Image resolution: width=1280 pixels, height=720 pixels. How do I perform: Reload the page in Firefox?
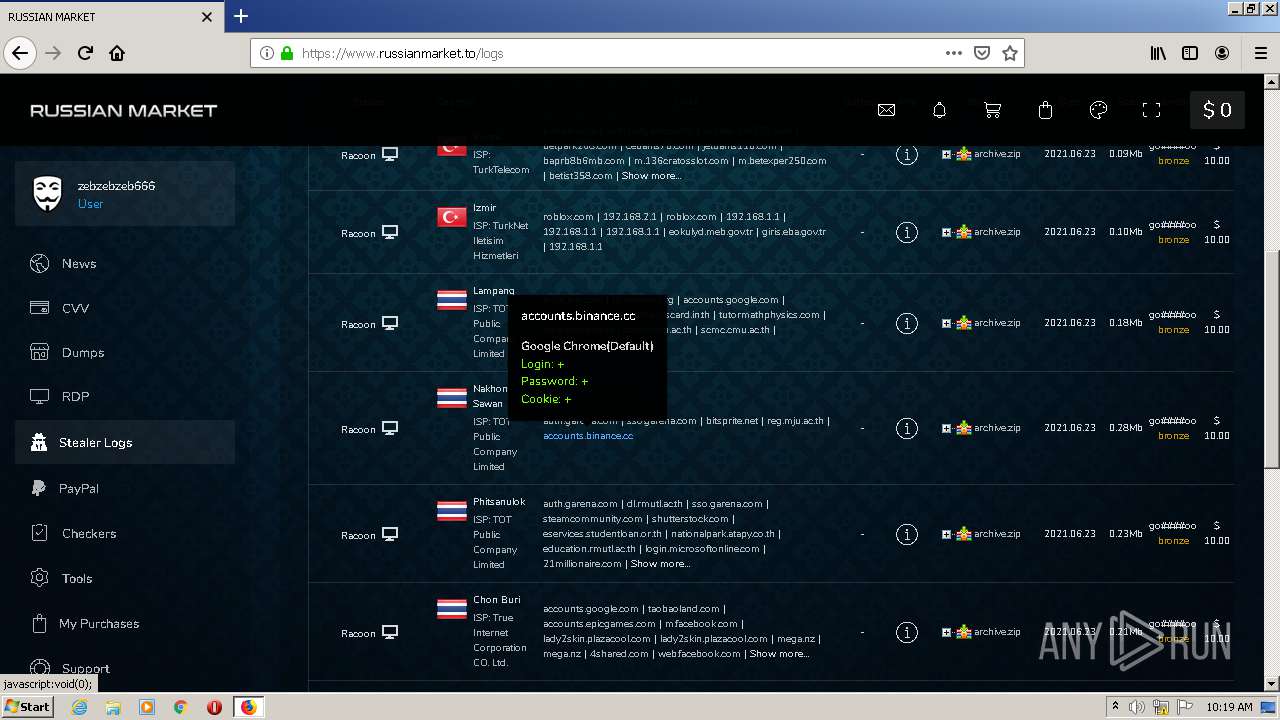85,53
